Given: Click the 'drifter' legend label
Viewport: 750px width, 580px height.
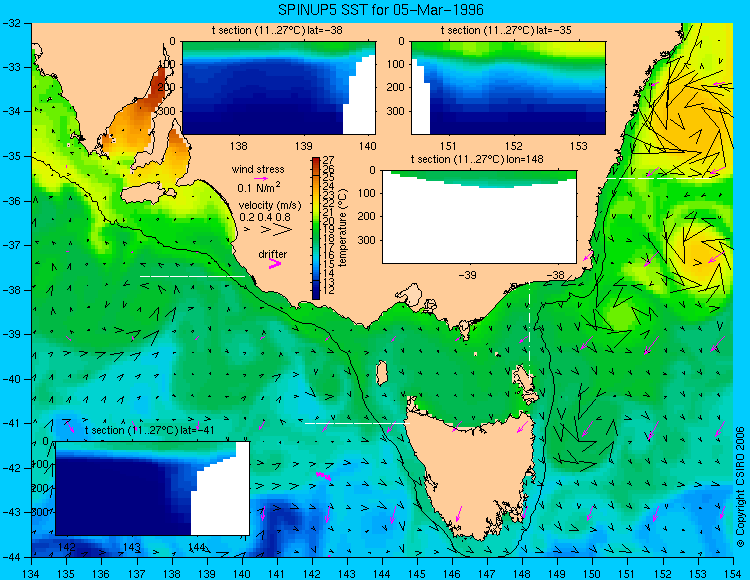Looking at the screenshot, I should (x=273, y=254).
